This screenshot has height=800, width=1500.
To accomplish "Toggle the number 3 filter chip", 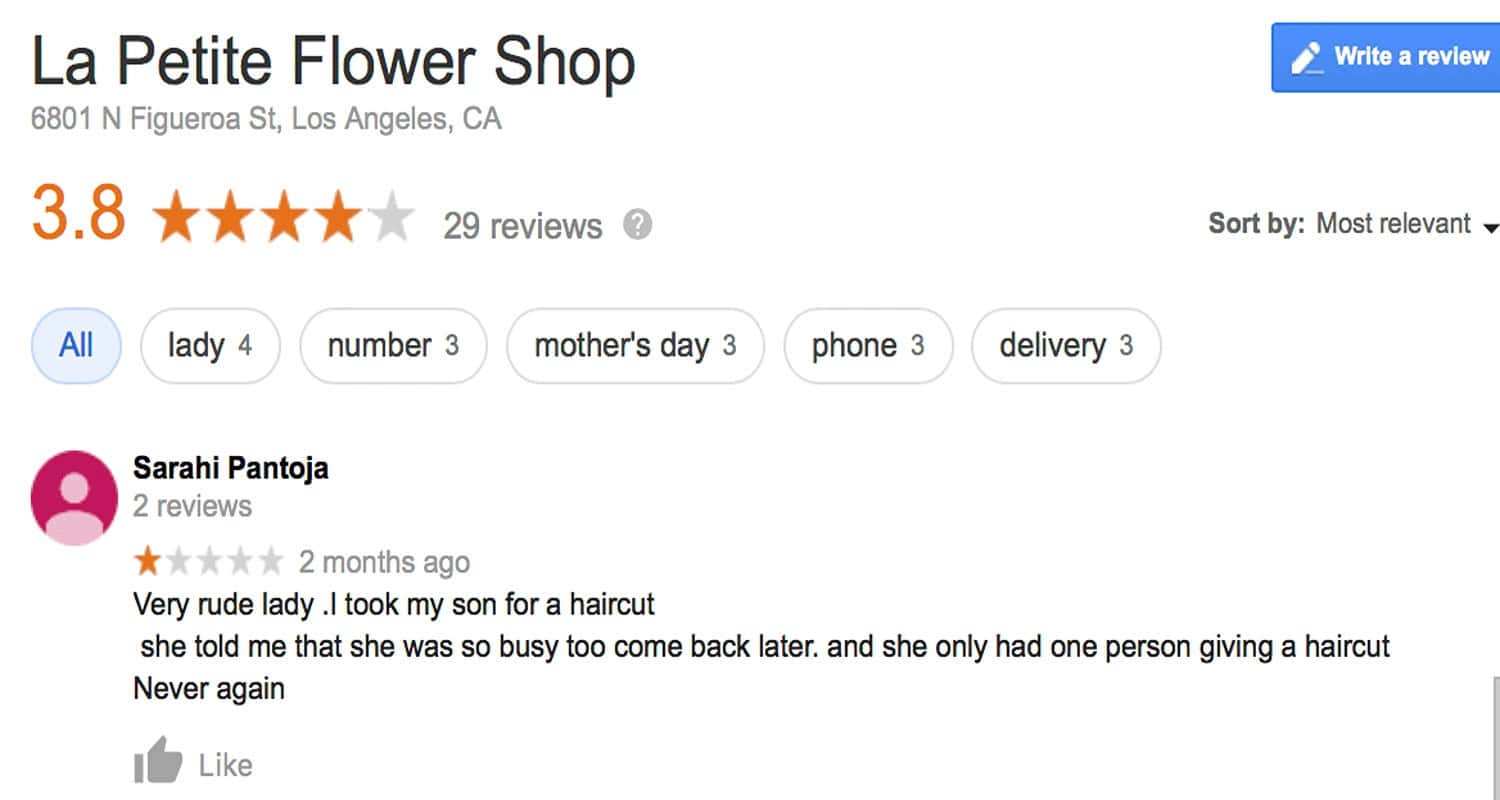I will [393, 346].
